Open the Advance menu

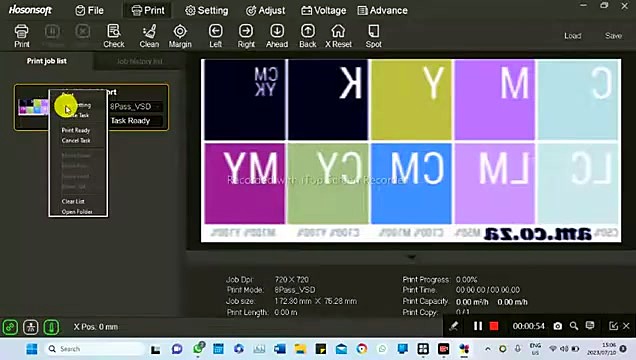click(382, 11)
